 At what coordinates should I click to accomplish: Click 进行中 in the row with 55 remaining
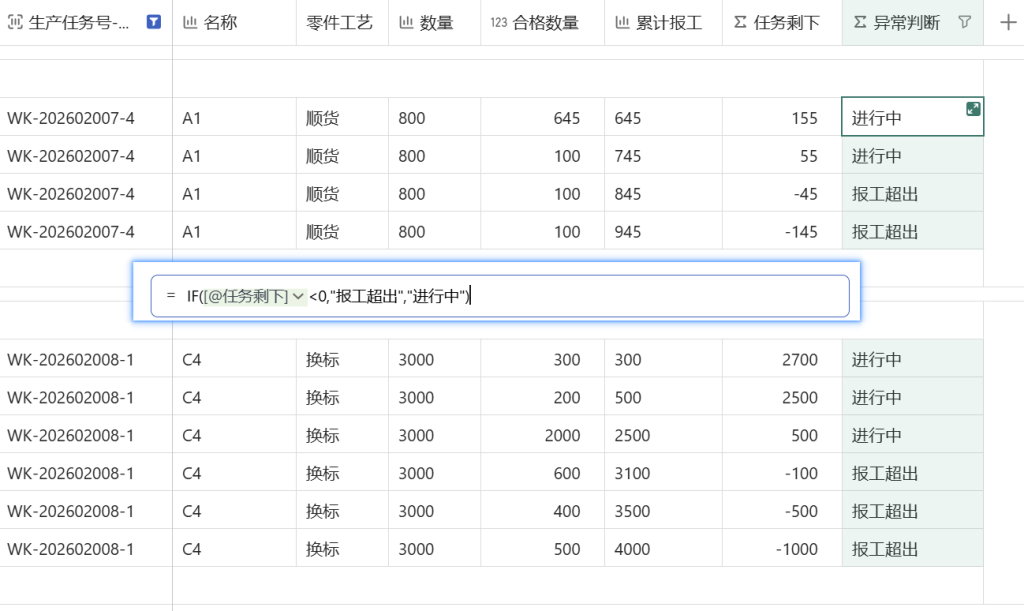coord(913,155)
